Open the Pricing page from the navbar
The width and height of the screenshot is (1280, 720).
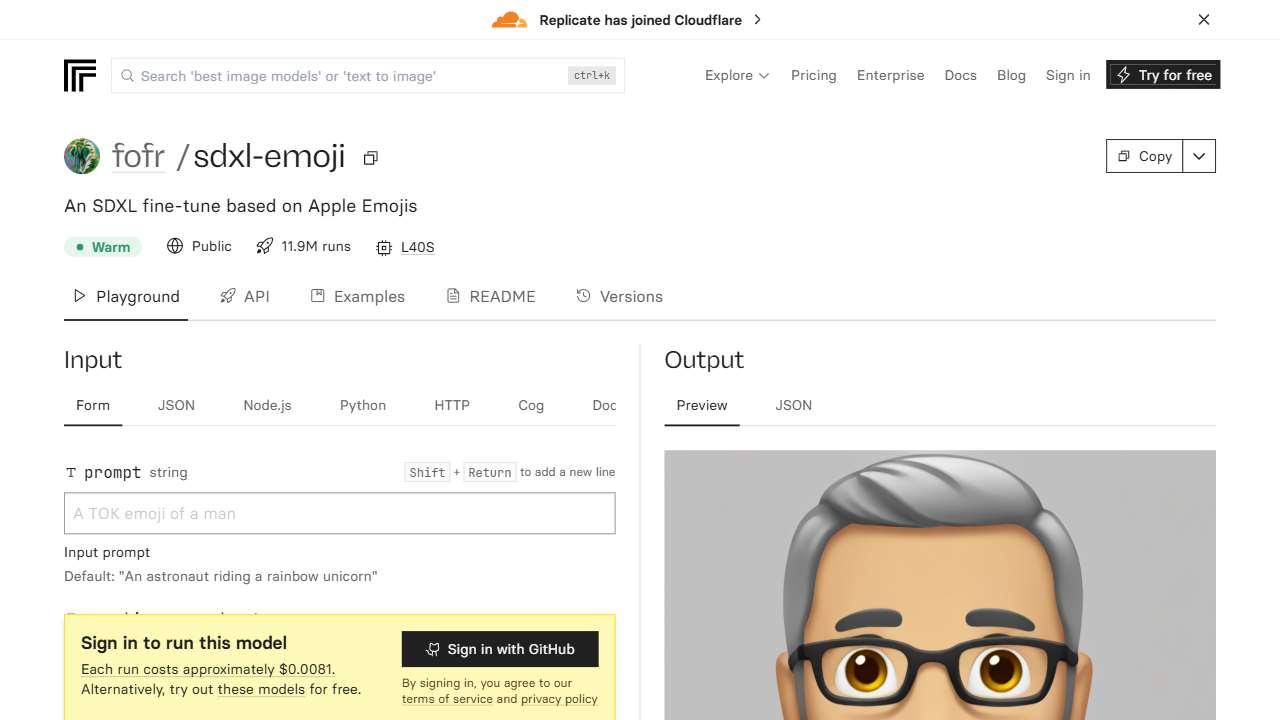[813, 75]
